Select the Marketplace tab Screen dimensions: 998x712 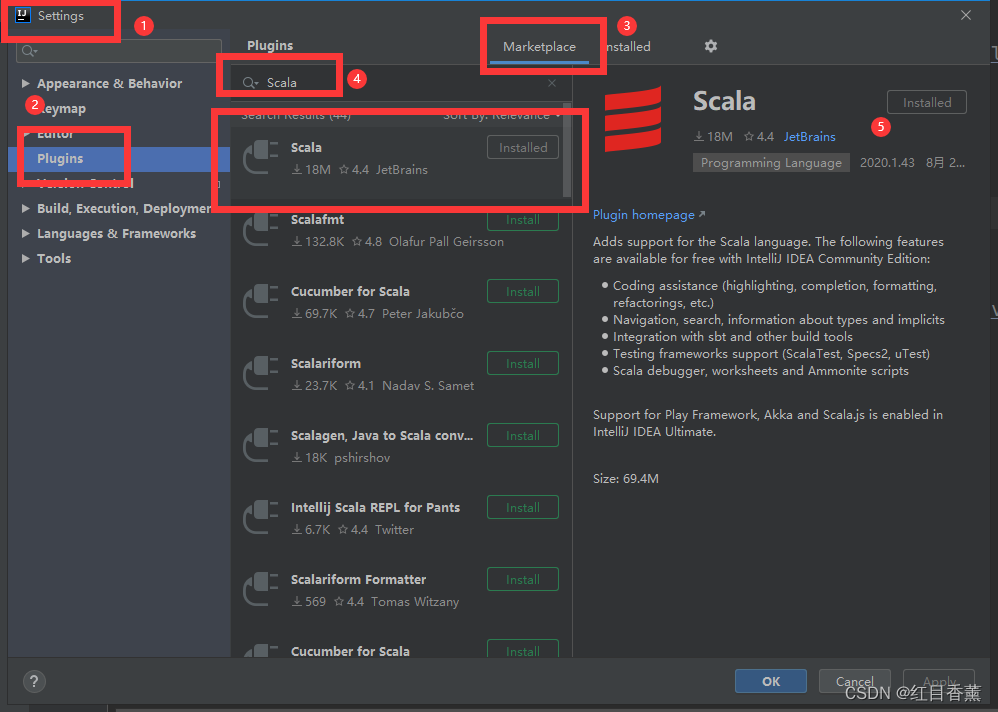pyautogui.click(x=539, y=46)
